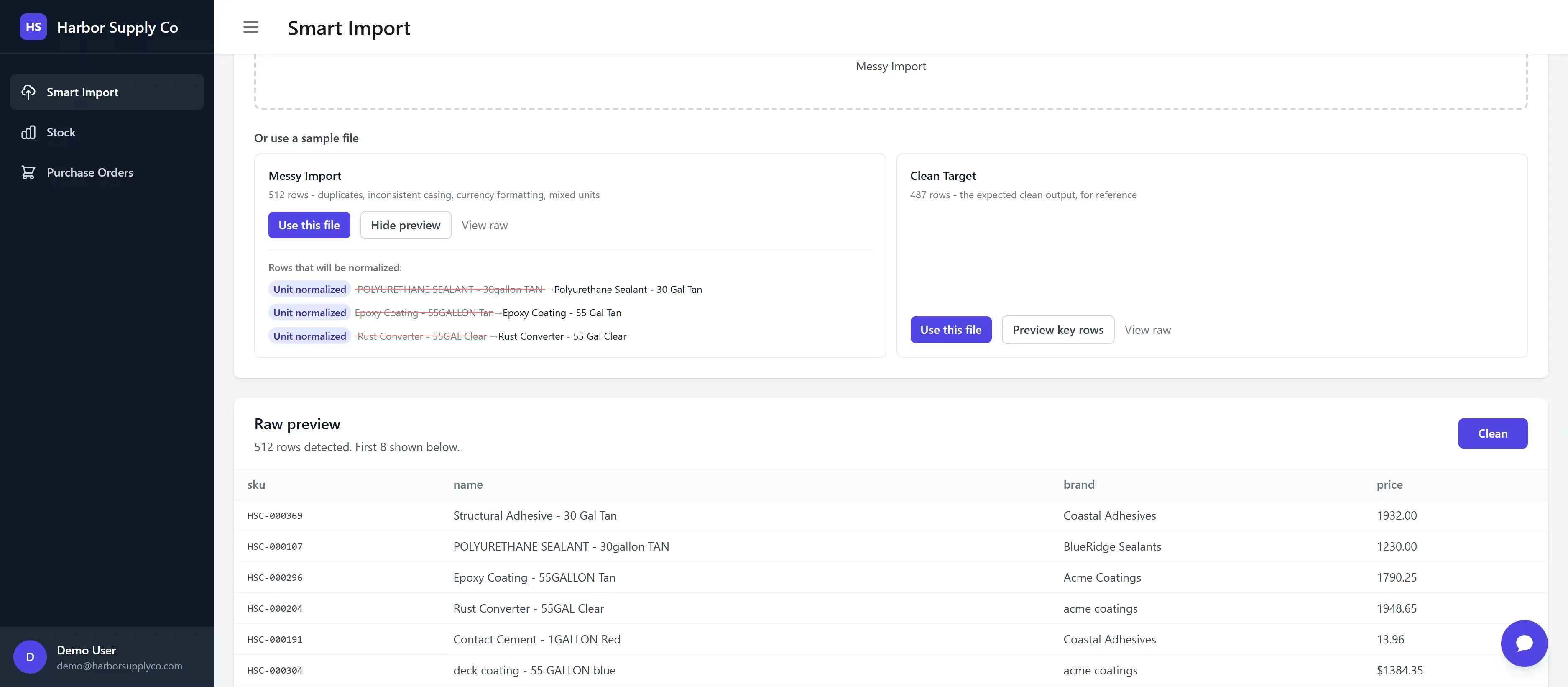Click the Stock bar chart icon
The image size is (1568, 687).
pyautogui.click(x=28, y=132)
